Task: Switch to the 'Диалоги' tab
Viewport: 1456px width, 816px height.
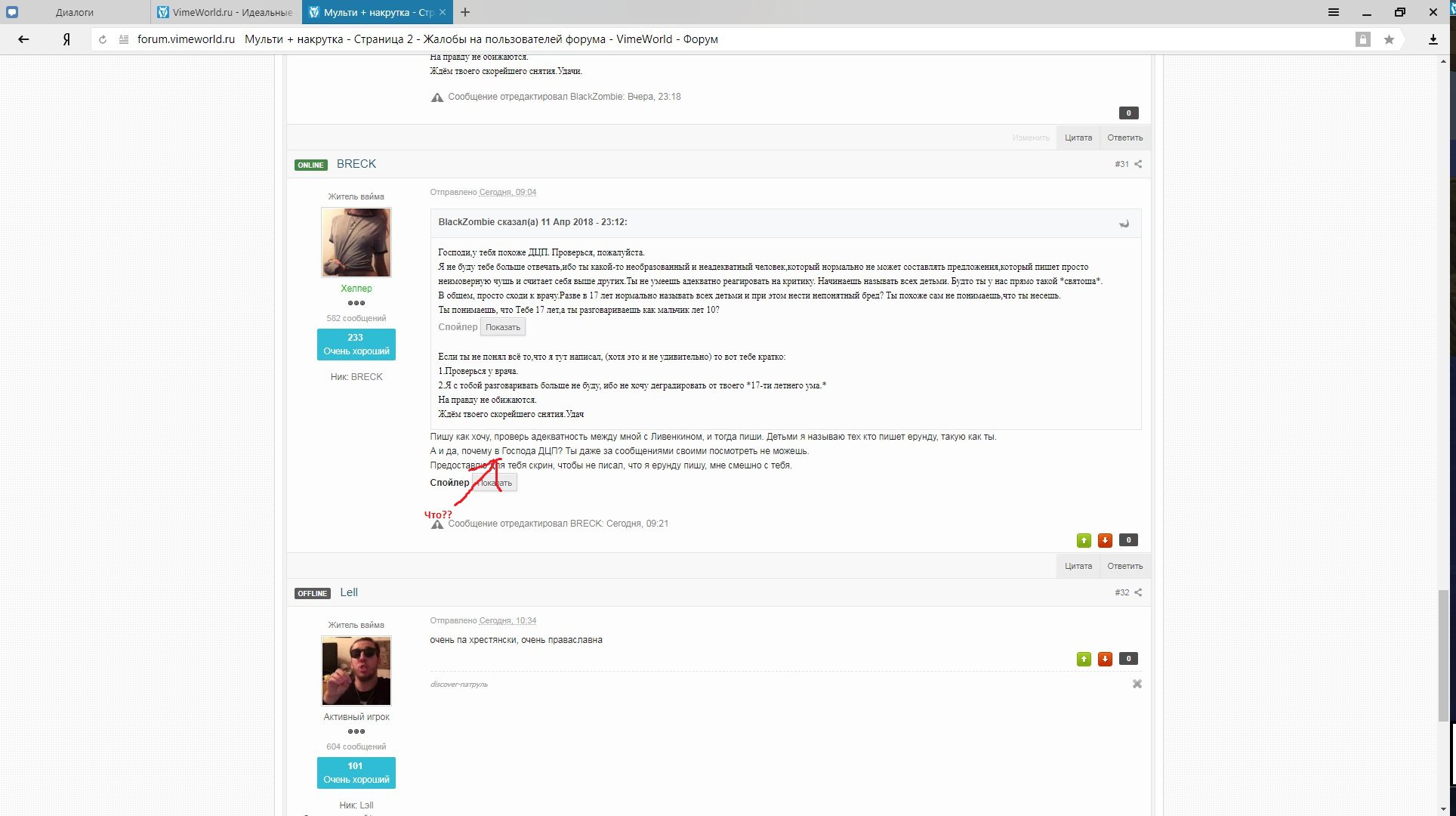Action: point(75,12)
